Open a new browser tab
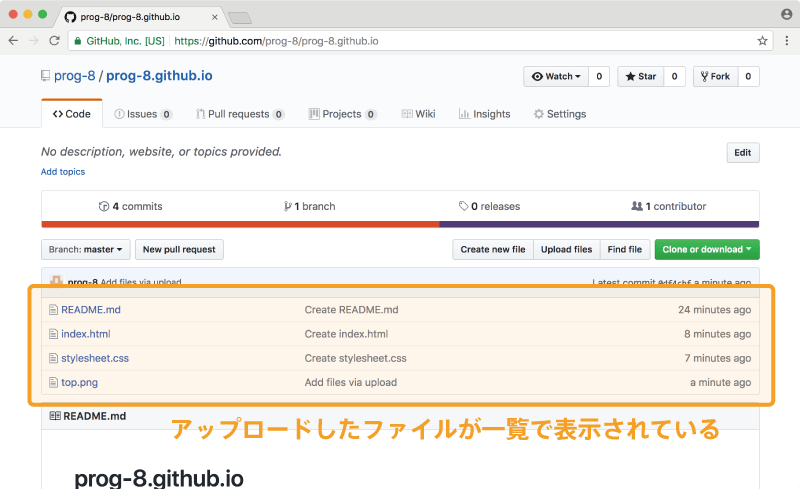Viewport: 800px width, 489px height. tap(240, 18)
